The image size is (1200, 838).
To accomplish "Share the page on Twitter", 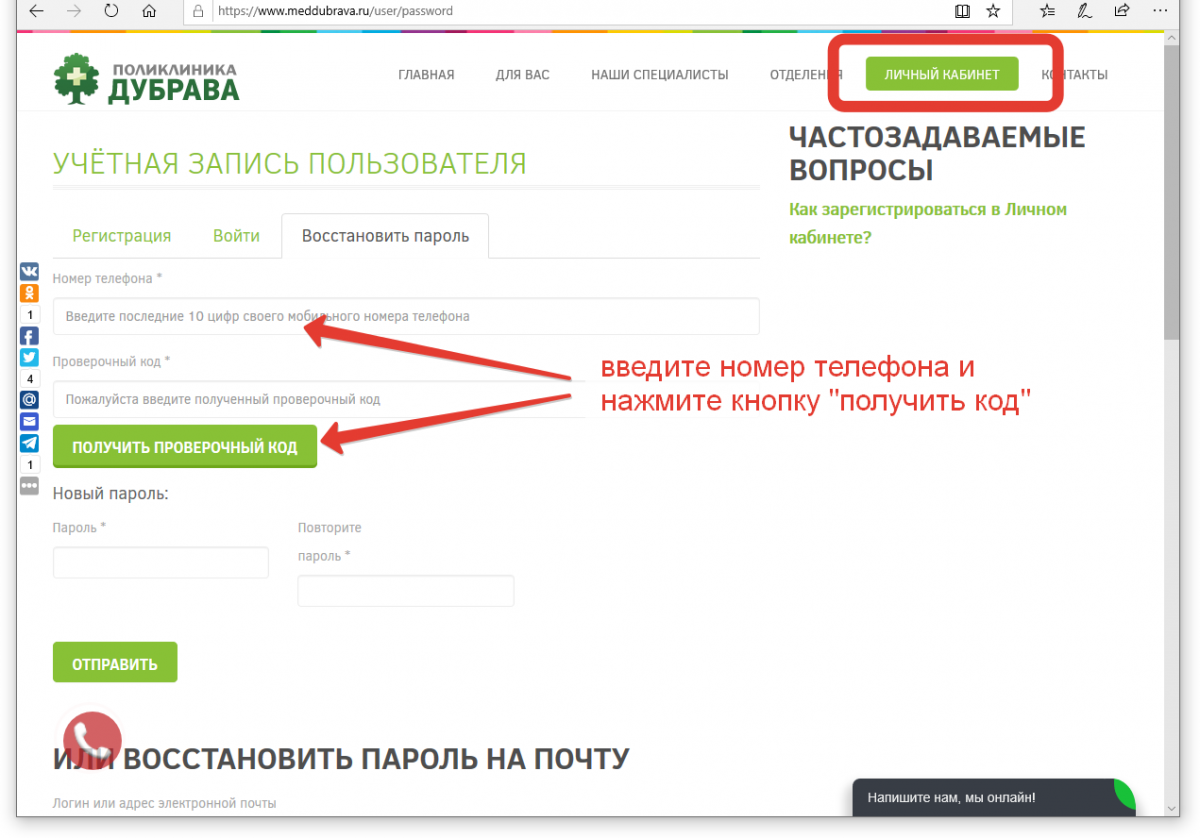I will (x=29, y=358).
